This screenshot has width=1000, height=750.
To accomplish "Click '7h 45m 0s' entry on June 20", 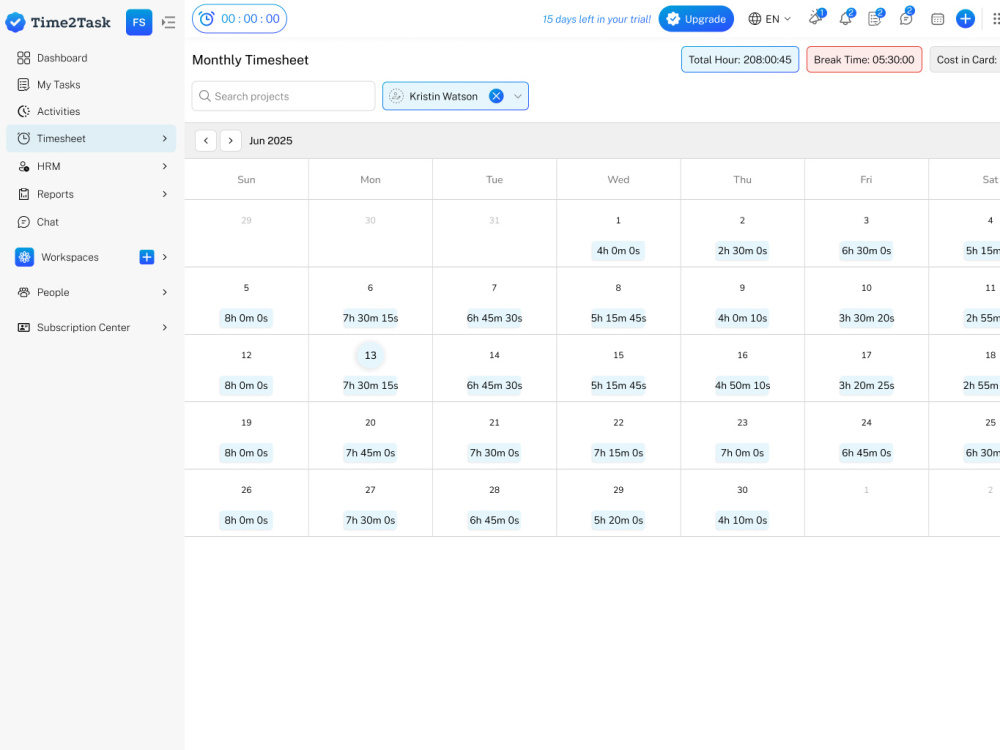I will coord(371,453).
